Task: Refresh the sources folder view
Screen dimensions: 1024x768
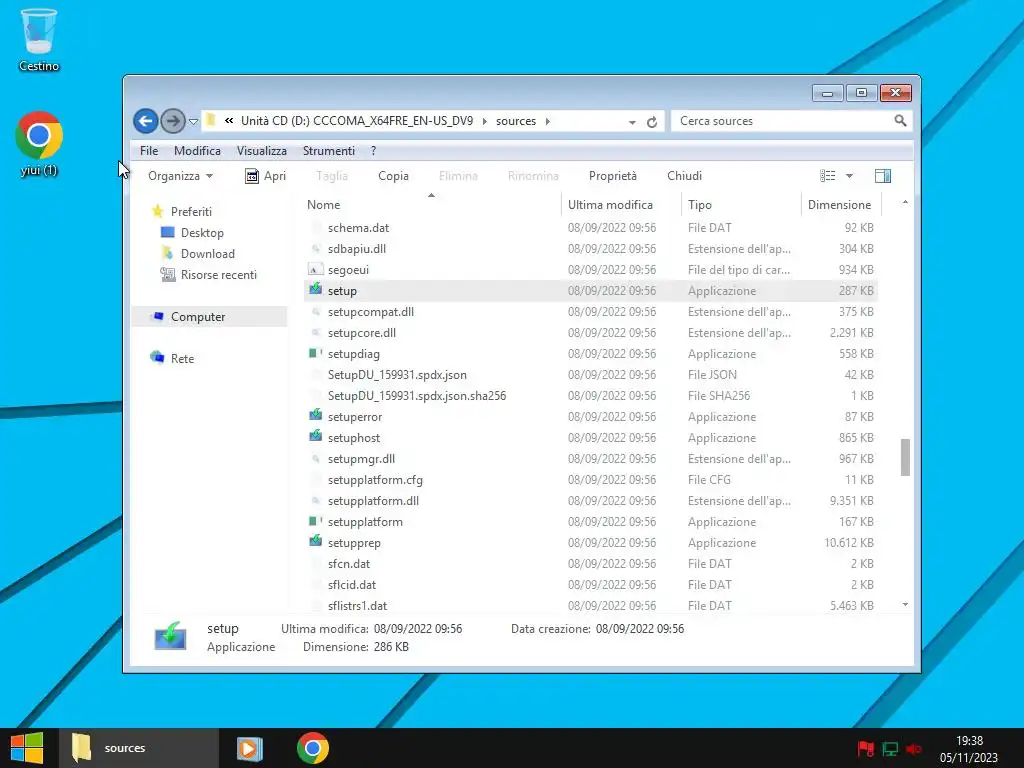Action: pos(652,121)
